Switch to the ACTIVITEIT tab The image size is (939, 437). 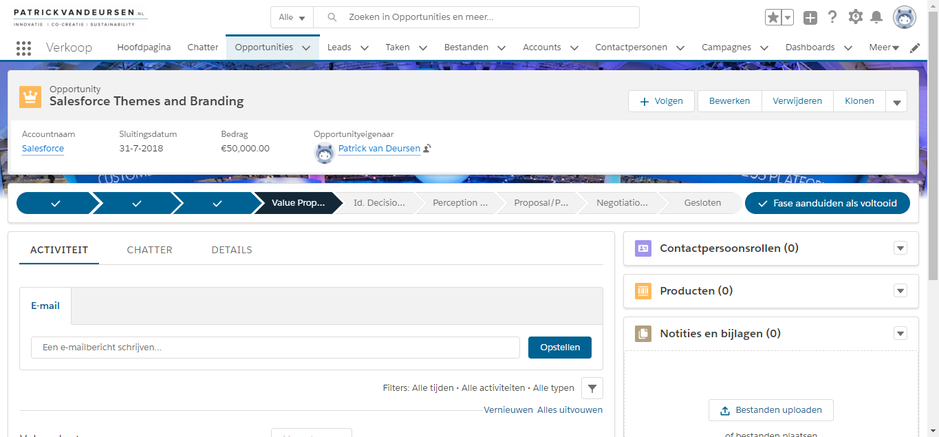click(59, 250)
